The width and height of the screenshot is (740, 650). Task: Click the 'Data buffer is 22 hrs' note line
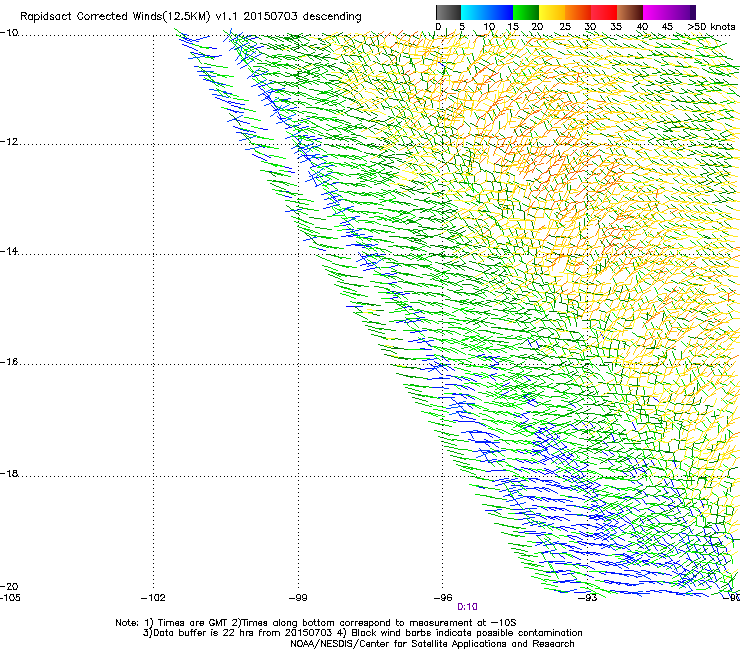362,633
